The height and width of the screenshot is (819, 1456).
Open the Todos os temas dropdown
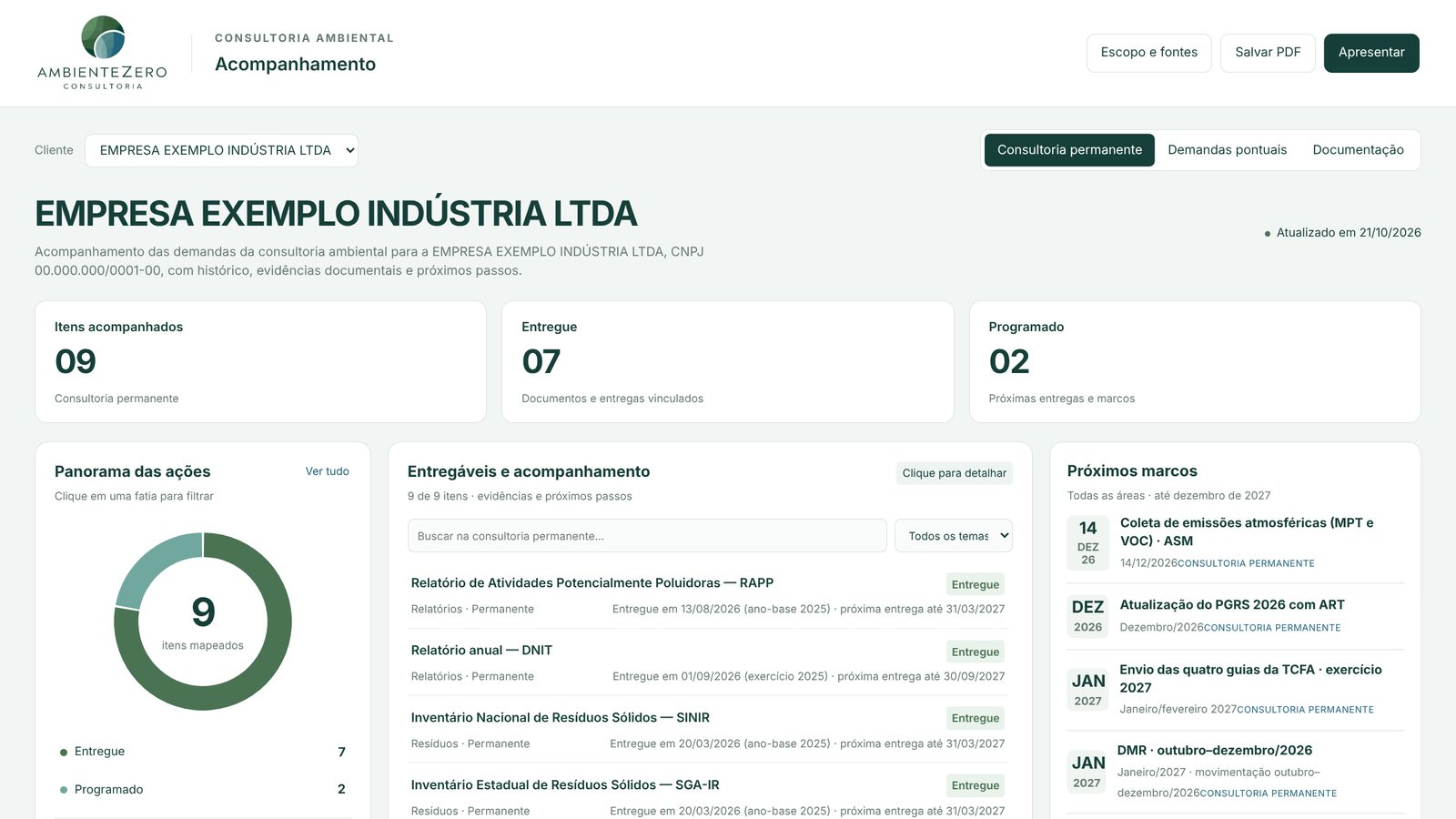point(953,536)
